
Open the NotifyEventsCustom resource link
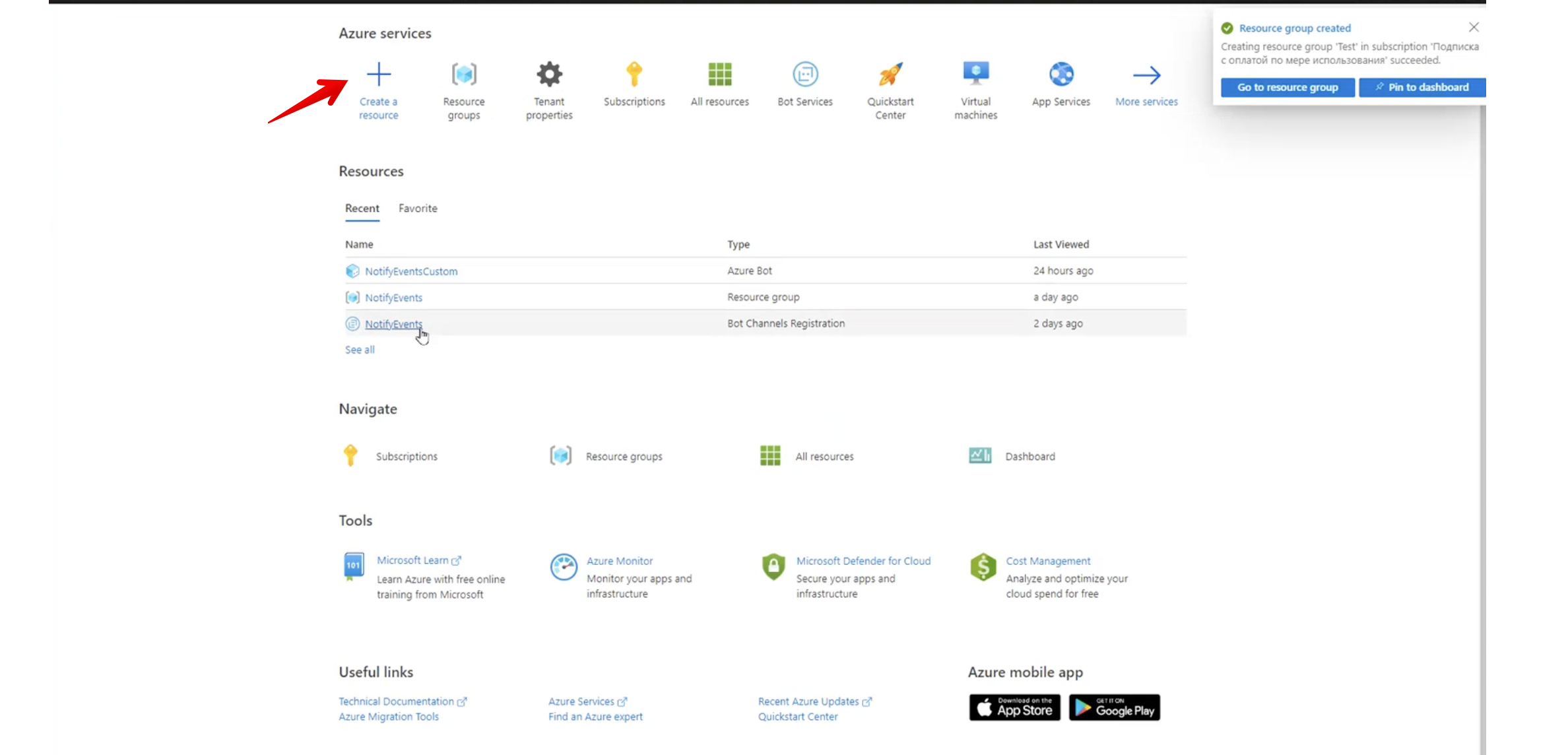(411, 271)
